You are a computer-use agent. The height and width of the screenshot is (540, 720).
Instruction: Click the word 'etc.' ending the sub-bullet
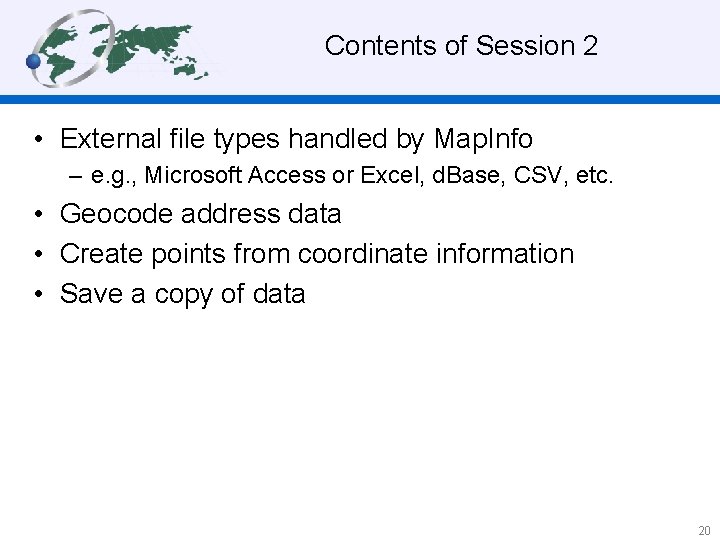596,176
